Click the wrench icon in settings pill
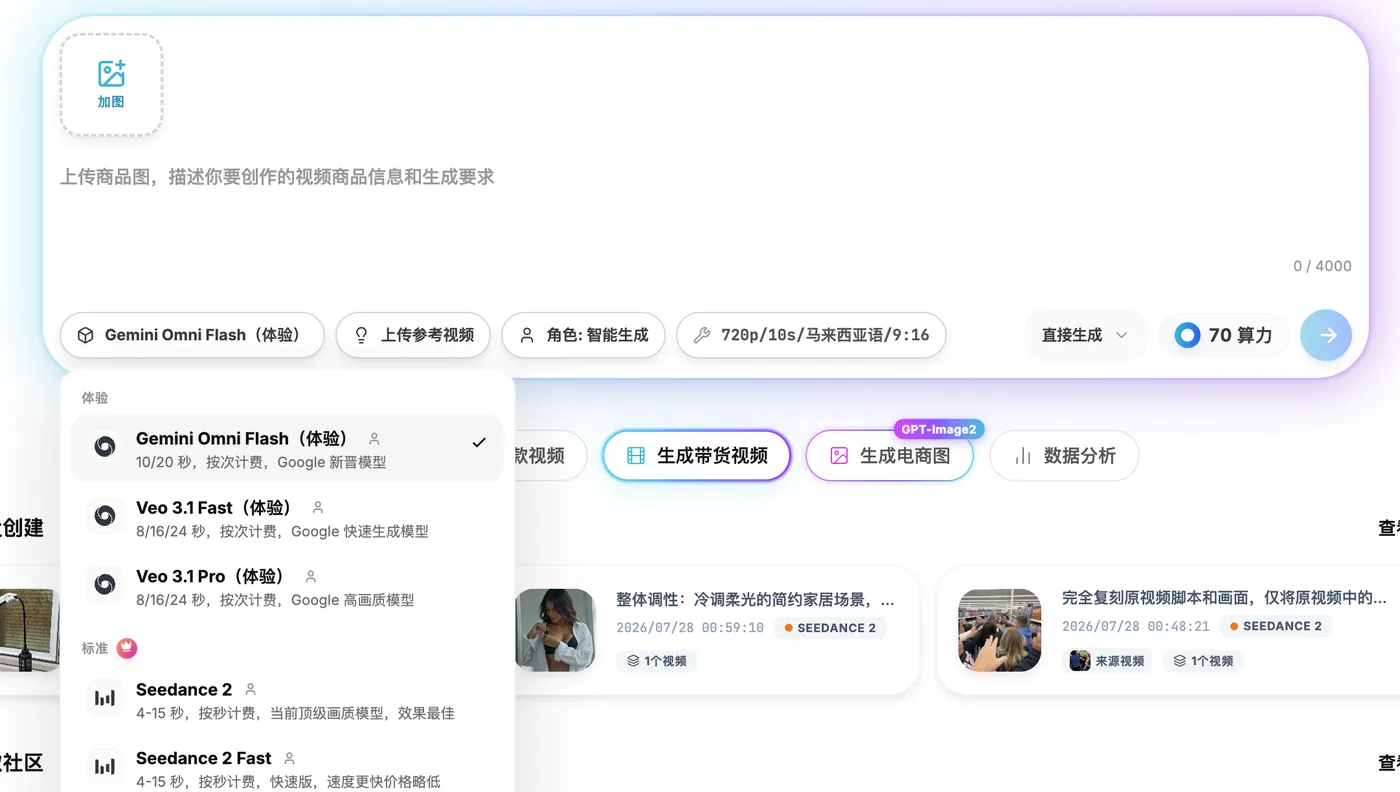This screenshot has height=792, width=1400. pyautogui.click(x=702, y=335)
